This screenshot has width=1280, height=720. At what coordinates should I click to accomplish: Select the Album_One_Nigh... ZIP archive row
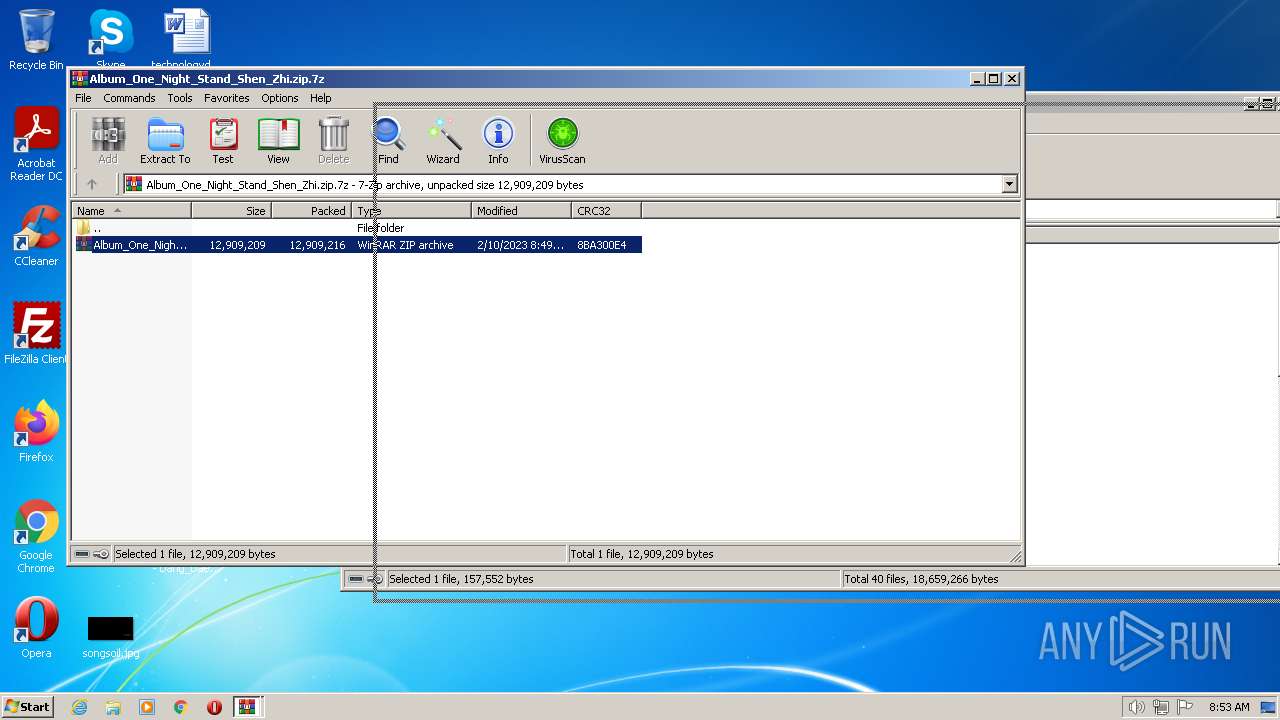click(358, 245)
